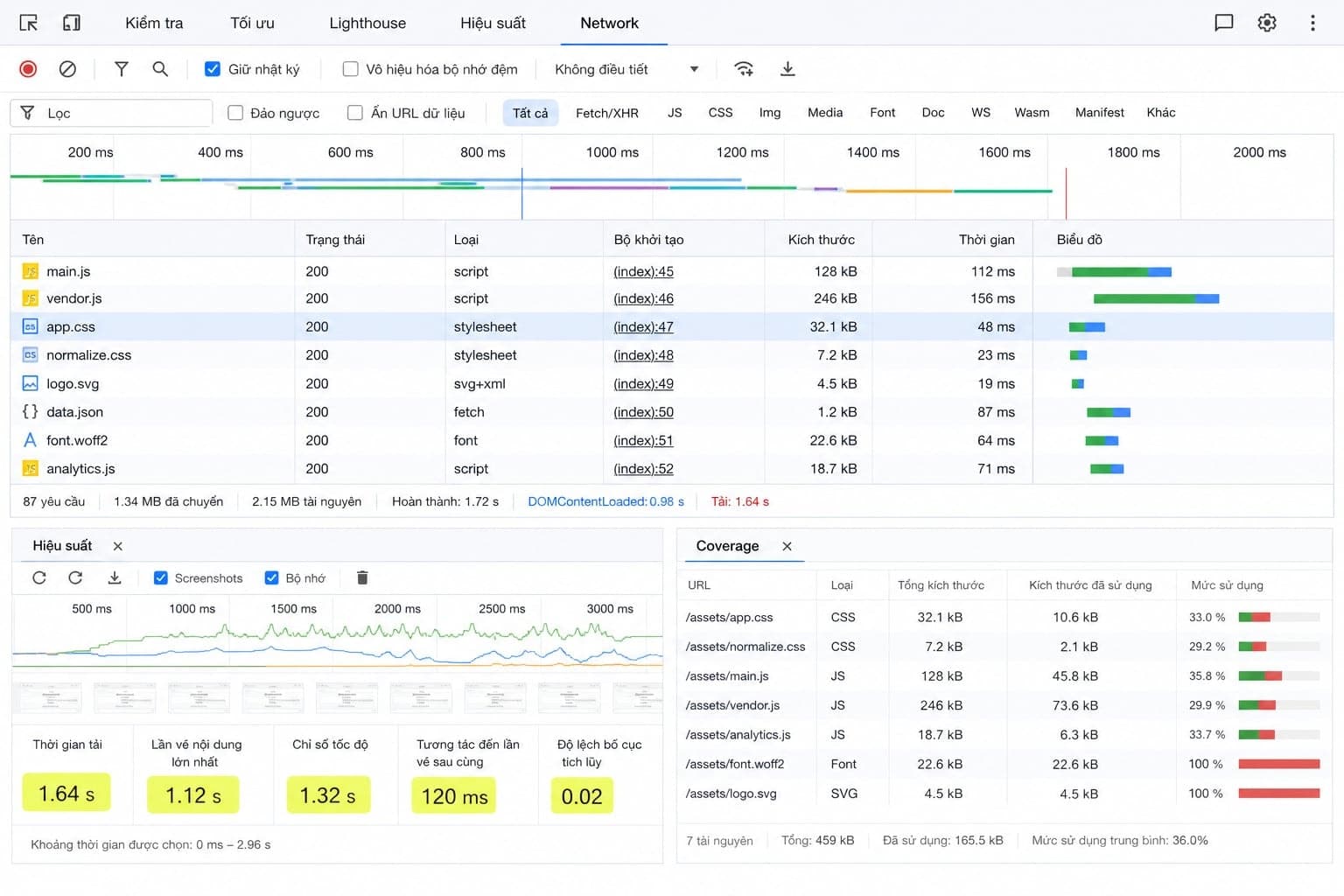Stop recording network log

pyautogui.click(x=28, y=69)
